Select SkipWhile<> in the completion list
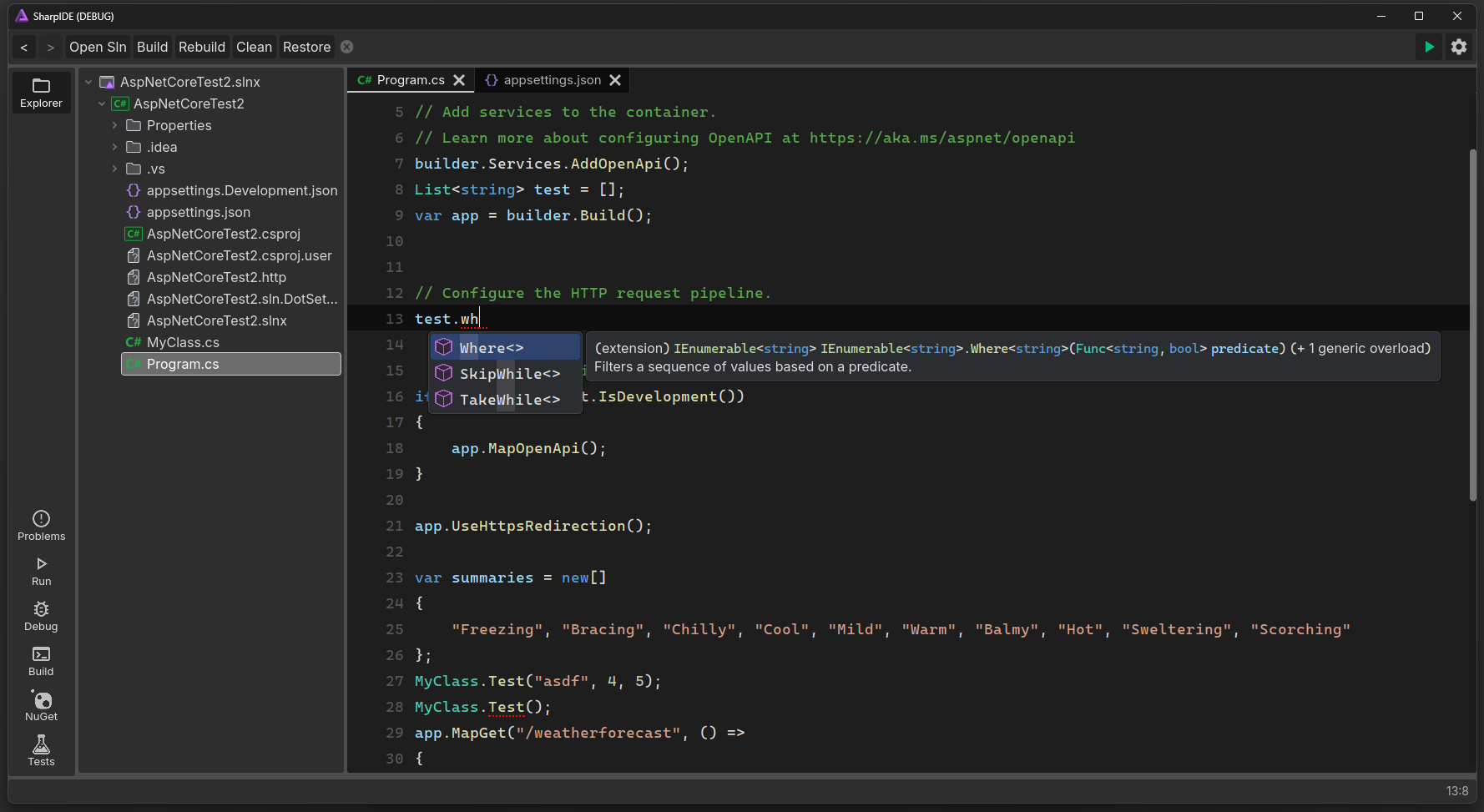The image size is (1484, 812). 505,373
